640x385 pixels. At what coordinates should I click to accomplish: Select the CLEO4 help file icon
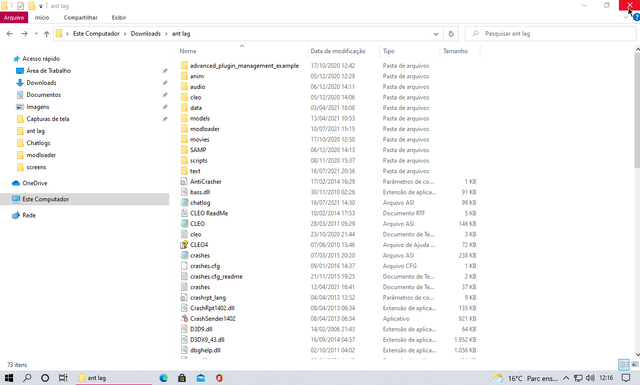[x=184, y=245]
